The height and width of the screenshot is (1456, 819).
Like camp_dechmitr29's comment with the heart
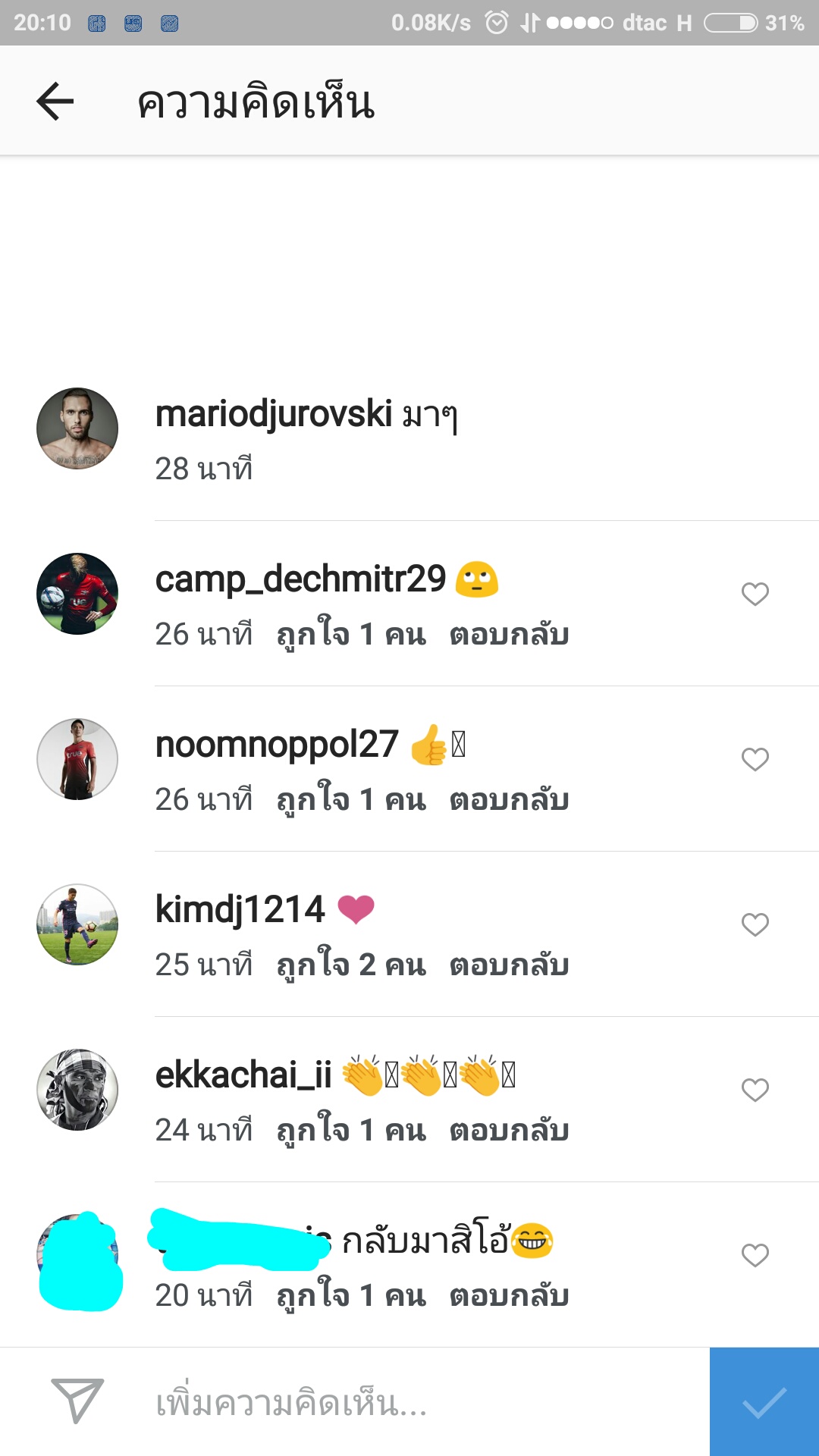755,594
